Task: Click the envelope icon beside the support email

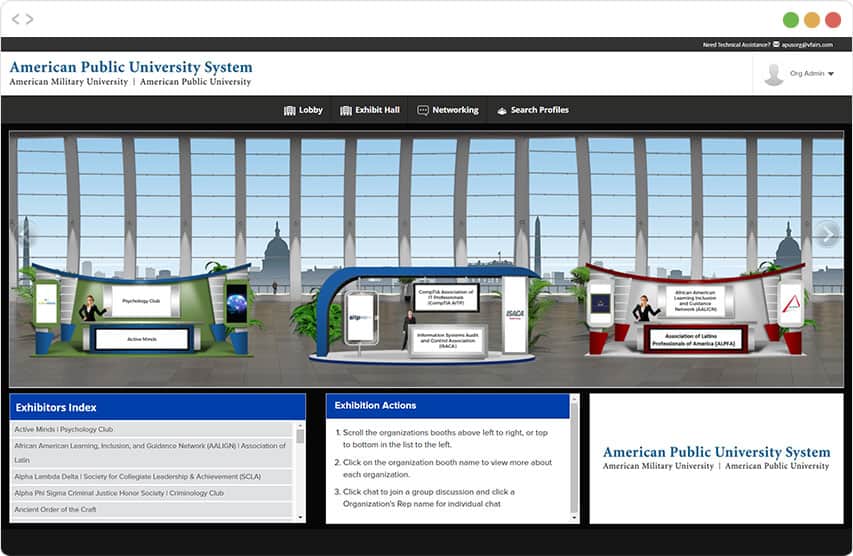Action: pos(776,44)
